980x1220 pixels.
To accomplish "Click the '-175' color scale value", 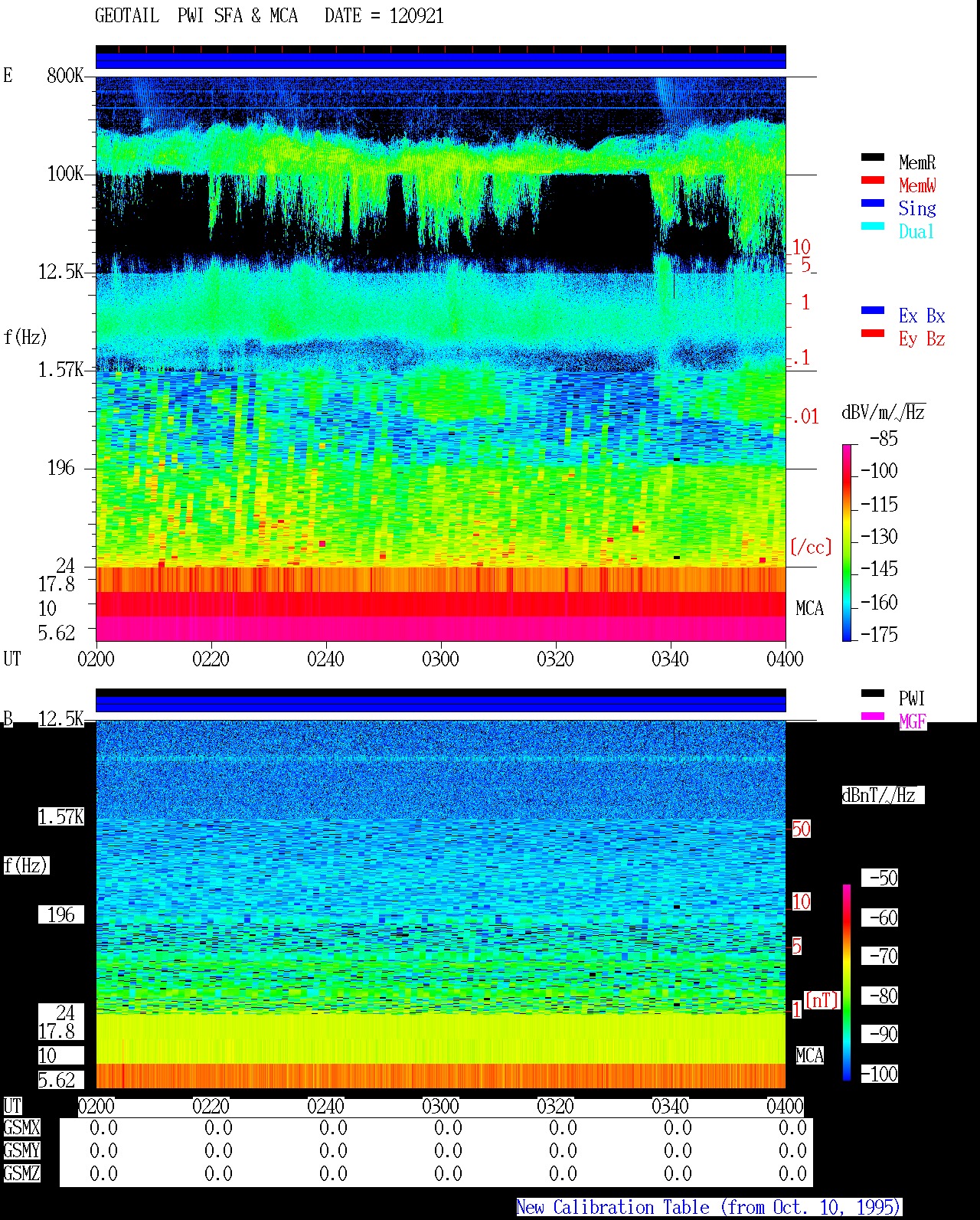I will click(x=879, y=634).
